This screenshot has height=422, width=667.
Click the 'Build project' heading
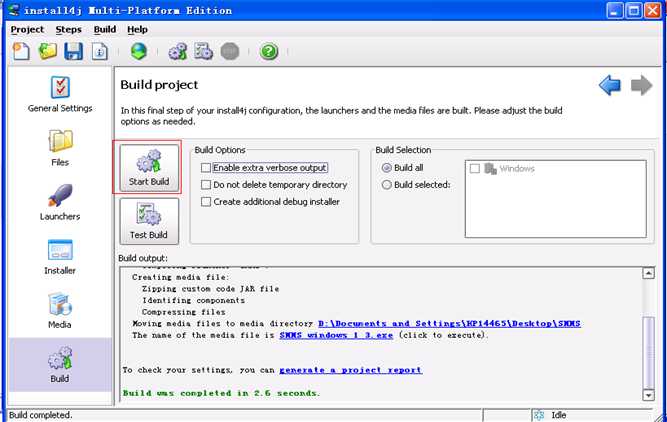point(159,85)
